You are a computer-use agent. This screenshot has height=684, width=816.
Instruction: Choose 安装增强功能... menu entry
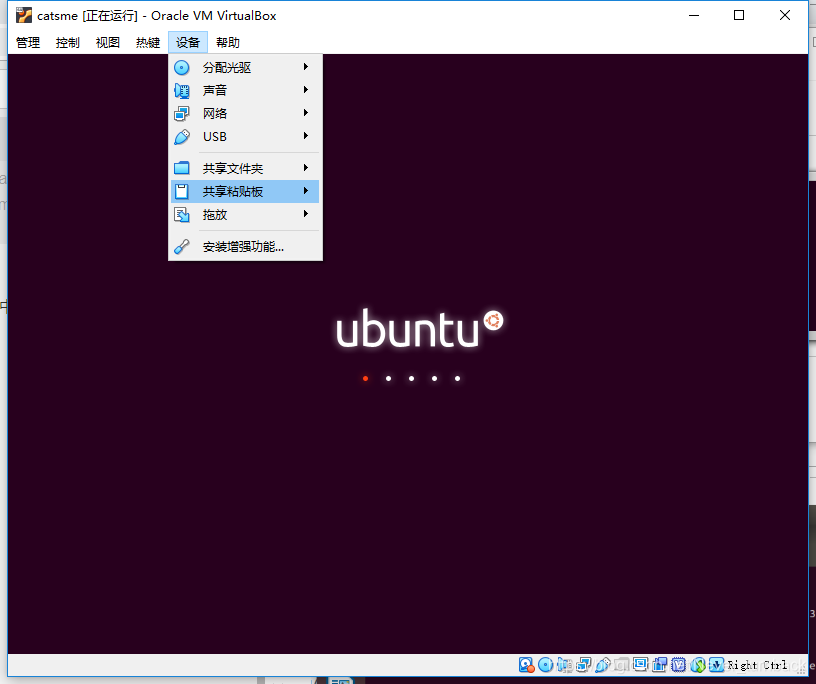pyautogui.click(x=245, y=246)
